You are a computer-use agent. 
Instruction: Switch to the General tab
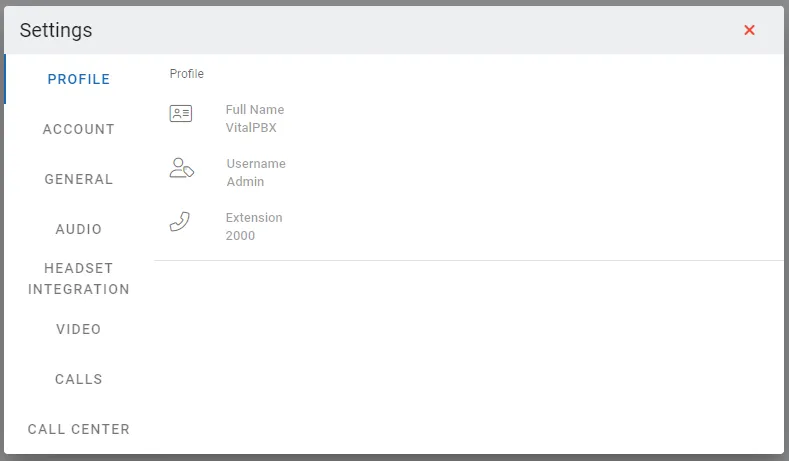(x=78, y=179)
